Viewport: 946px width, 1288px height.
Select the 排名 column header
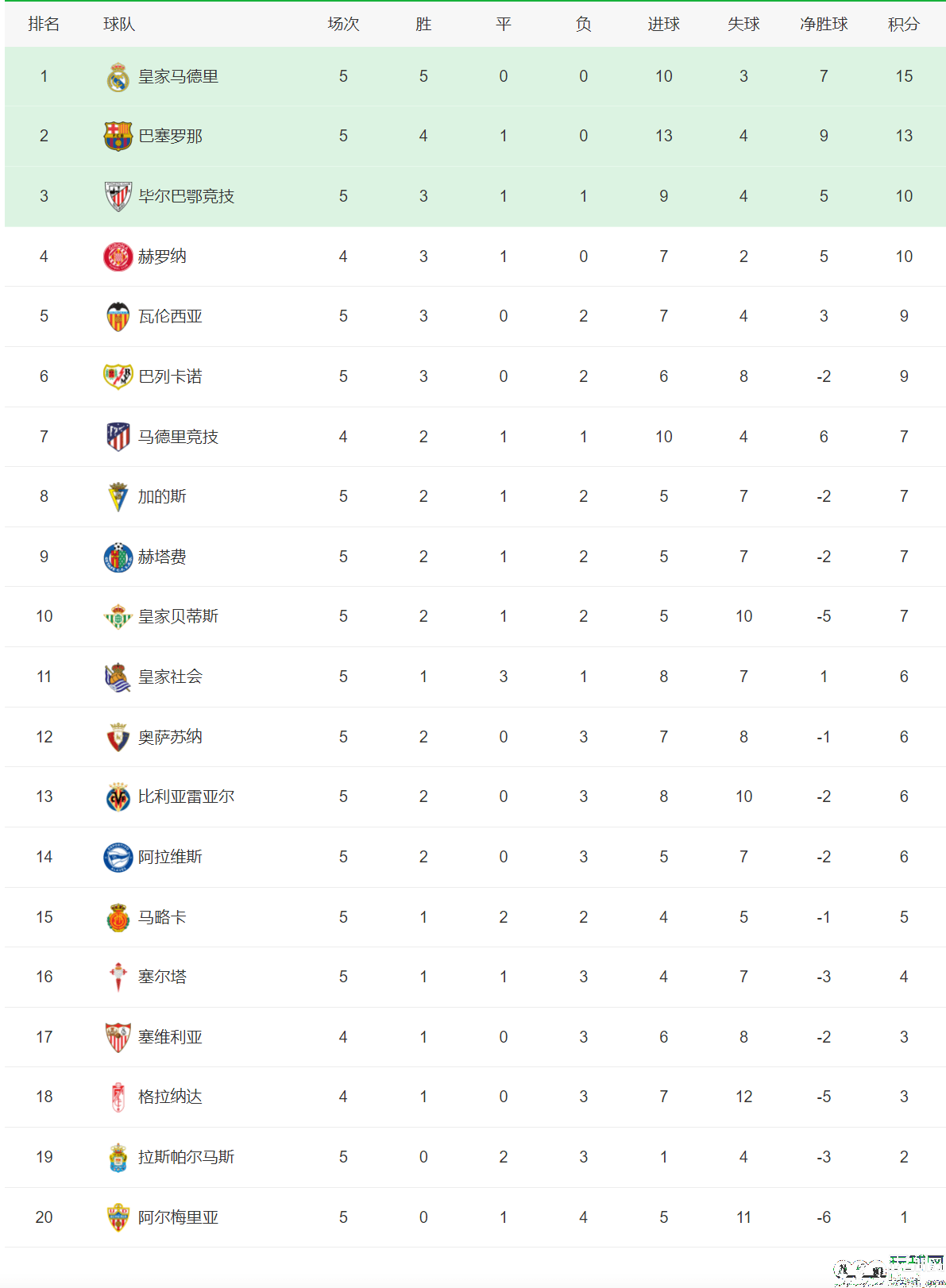44,24
